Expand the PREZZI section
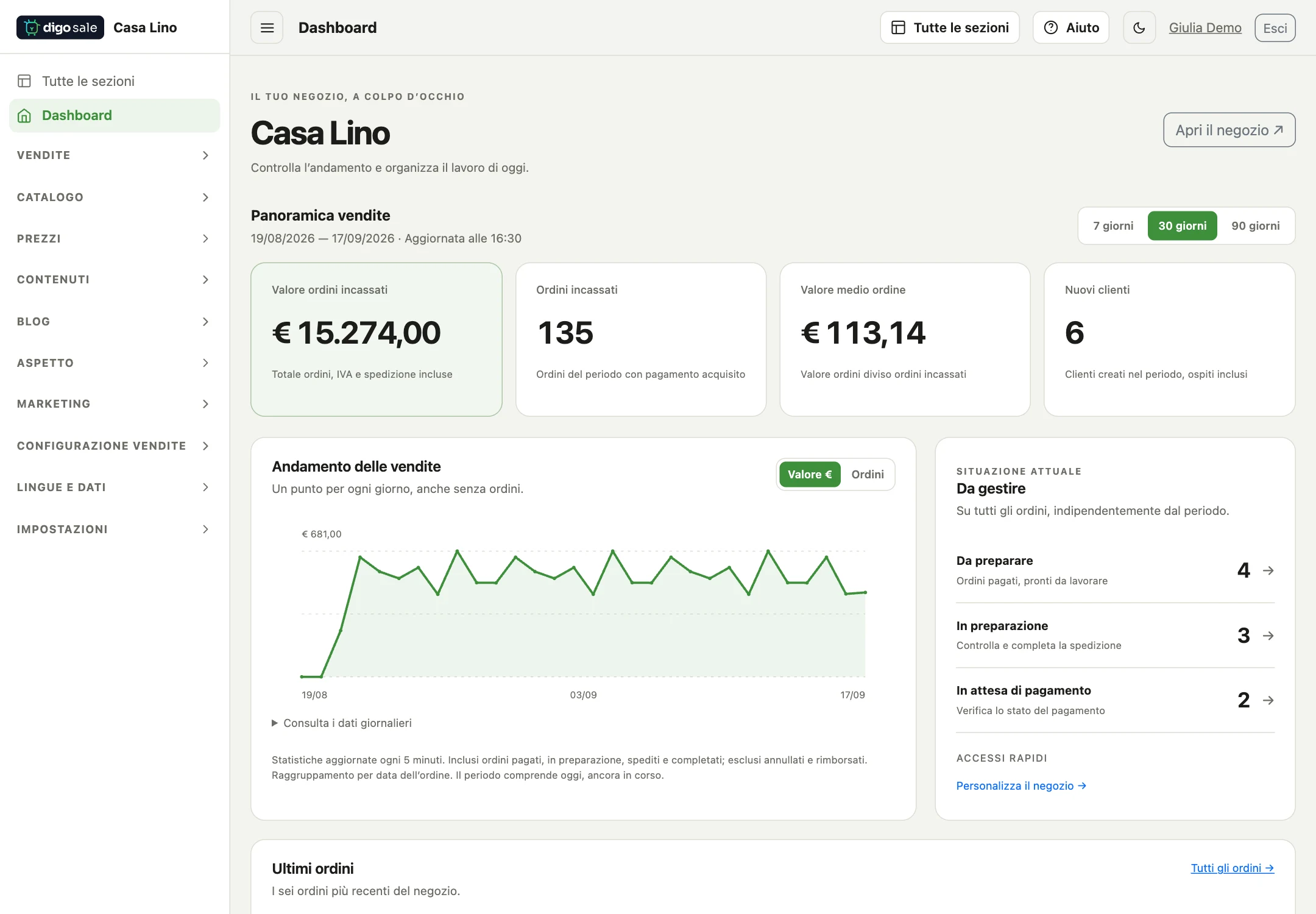Image resolution: width=1316 pixels, height=914 pixels. [x=115, y=238]
